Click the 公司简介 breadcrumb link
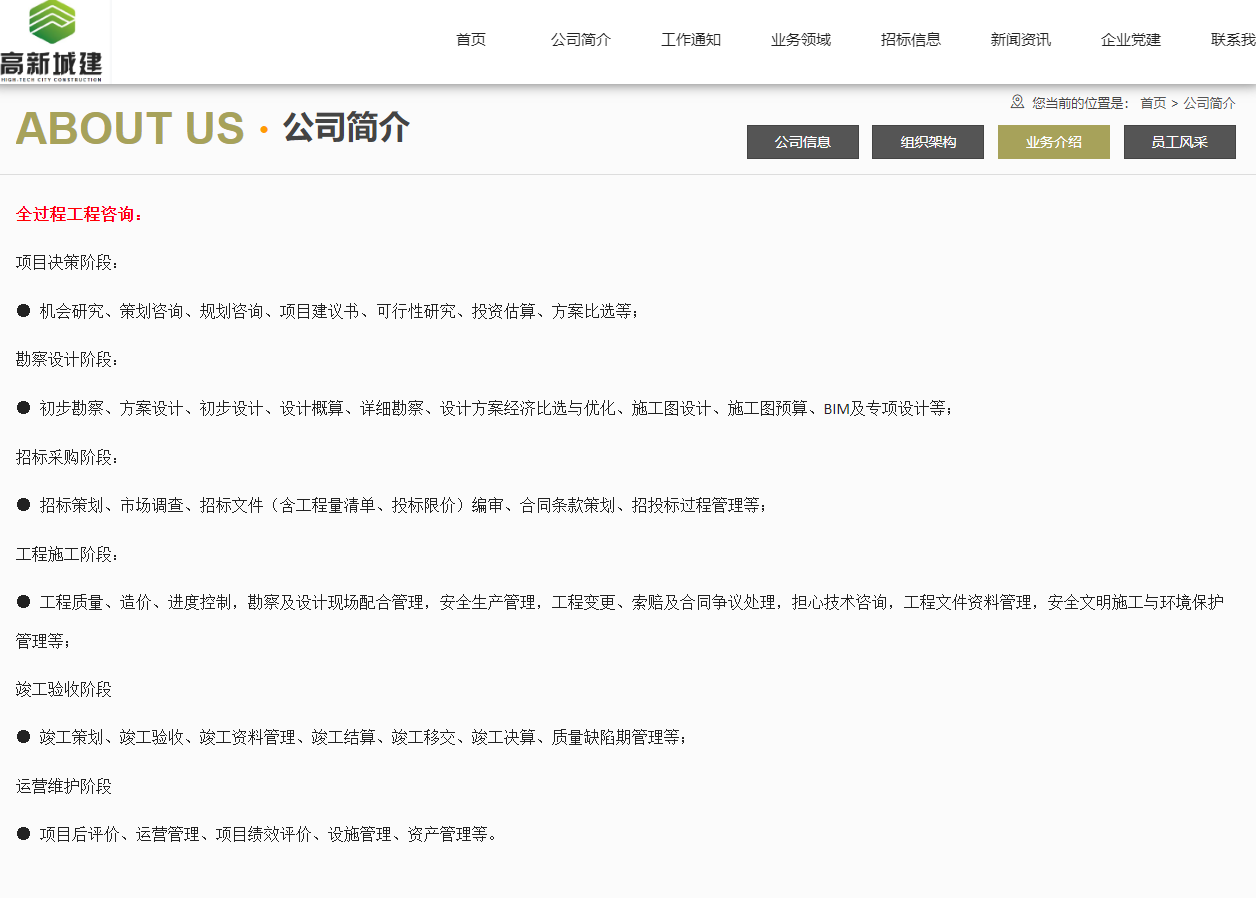This screenshot has height=898, width=1256. pos(1210,103)
